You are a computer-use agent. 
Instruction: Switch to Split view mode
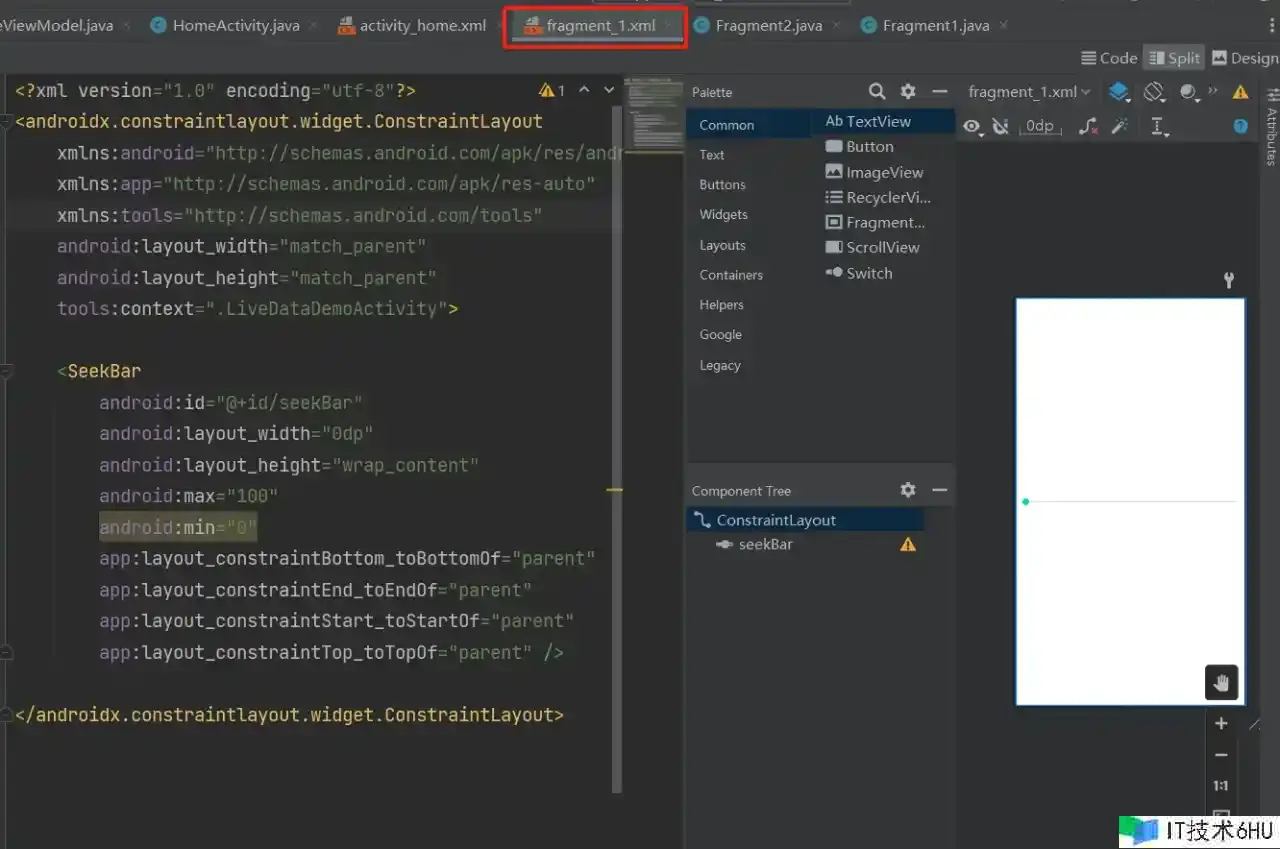tap(1173, 58)
